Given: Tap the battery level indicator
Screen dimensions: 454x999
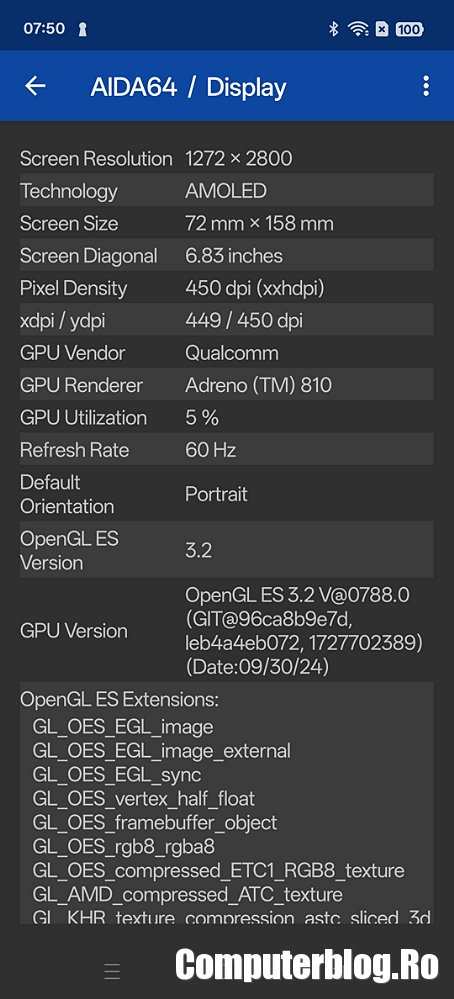Looking at the screenshot, I should coord(409,29).
